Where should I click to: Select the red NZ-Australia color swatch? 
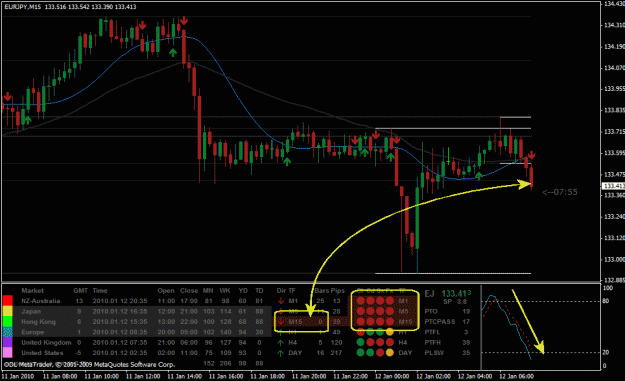tap(8, 300)
